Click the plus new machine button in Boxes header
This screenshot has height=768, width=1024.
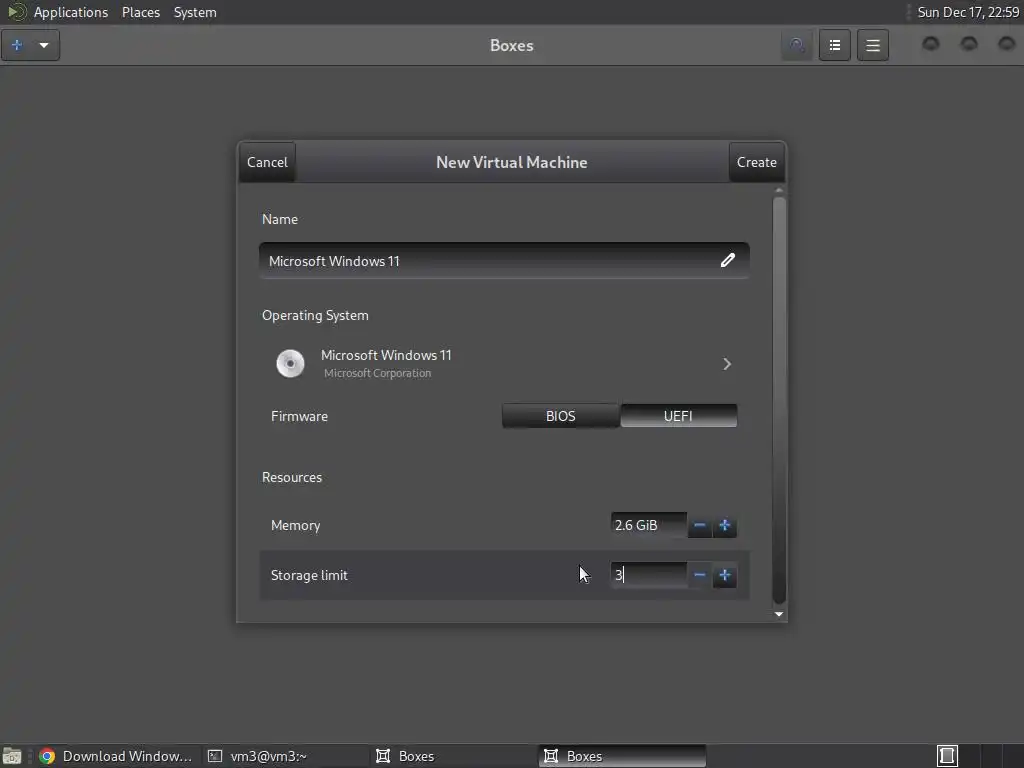pyautogui.click(x=17, y=45)
